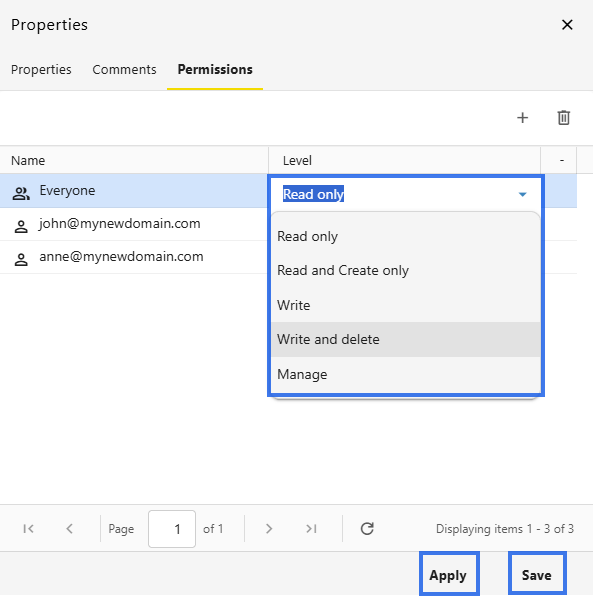Click the Everyone group icon
The height and width of the screenshot is (597, 593).
[x=21, y=193]
